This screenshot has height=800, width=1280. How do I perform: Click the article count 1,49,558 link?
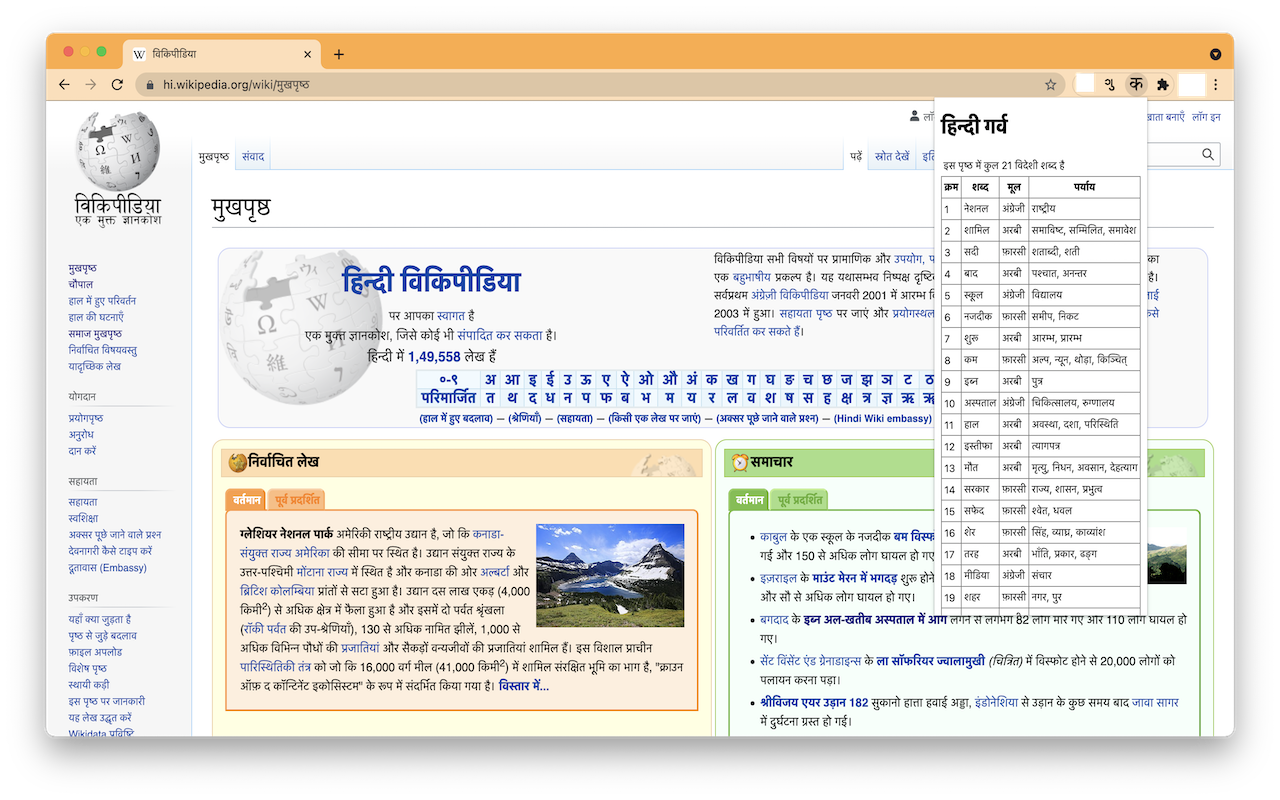click(434, 356)
